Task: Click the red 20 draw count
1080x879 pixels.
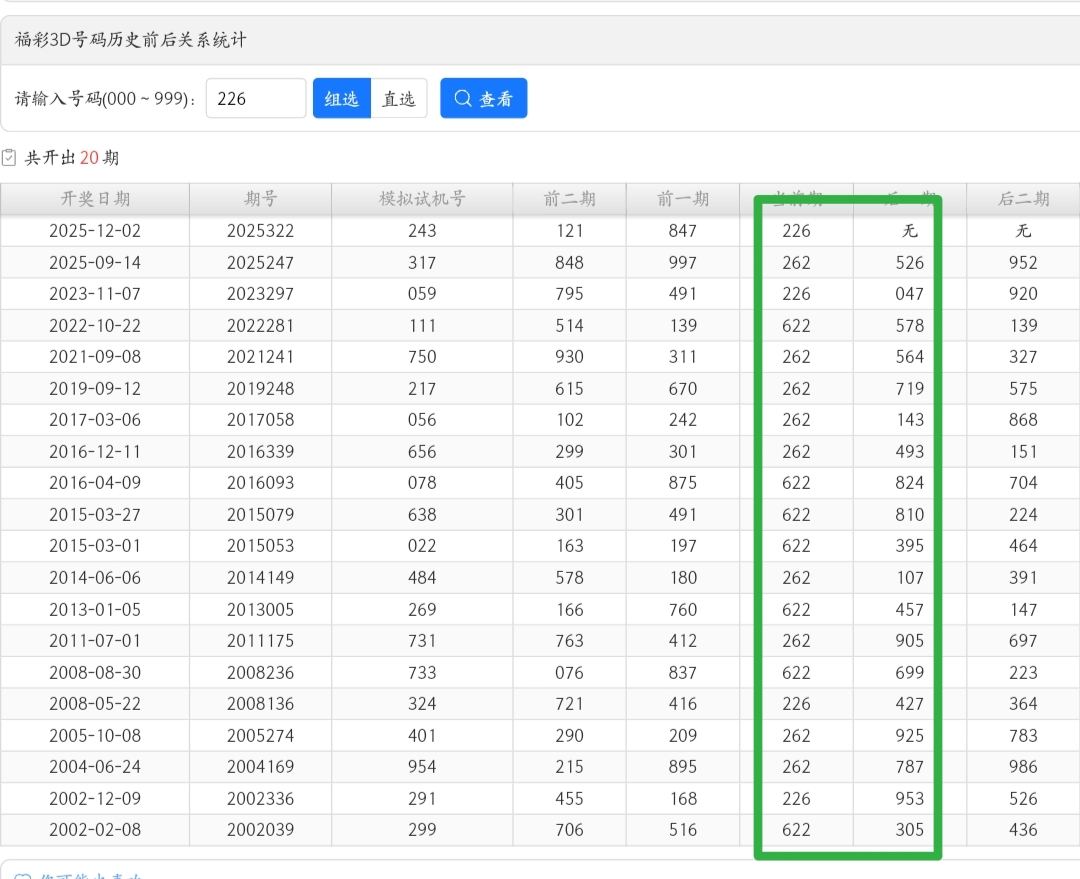Action: [89, 158]
